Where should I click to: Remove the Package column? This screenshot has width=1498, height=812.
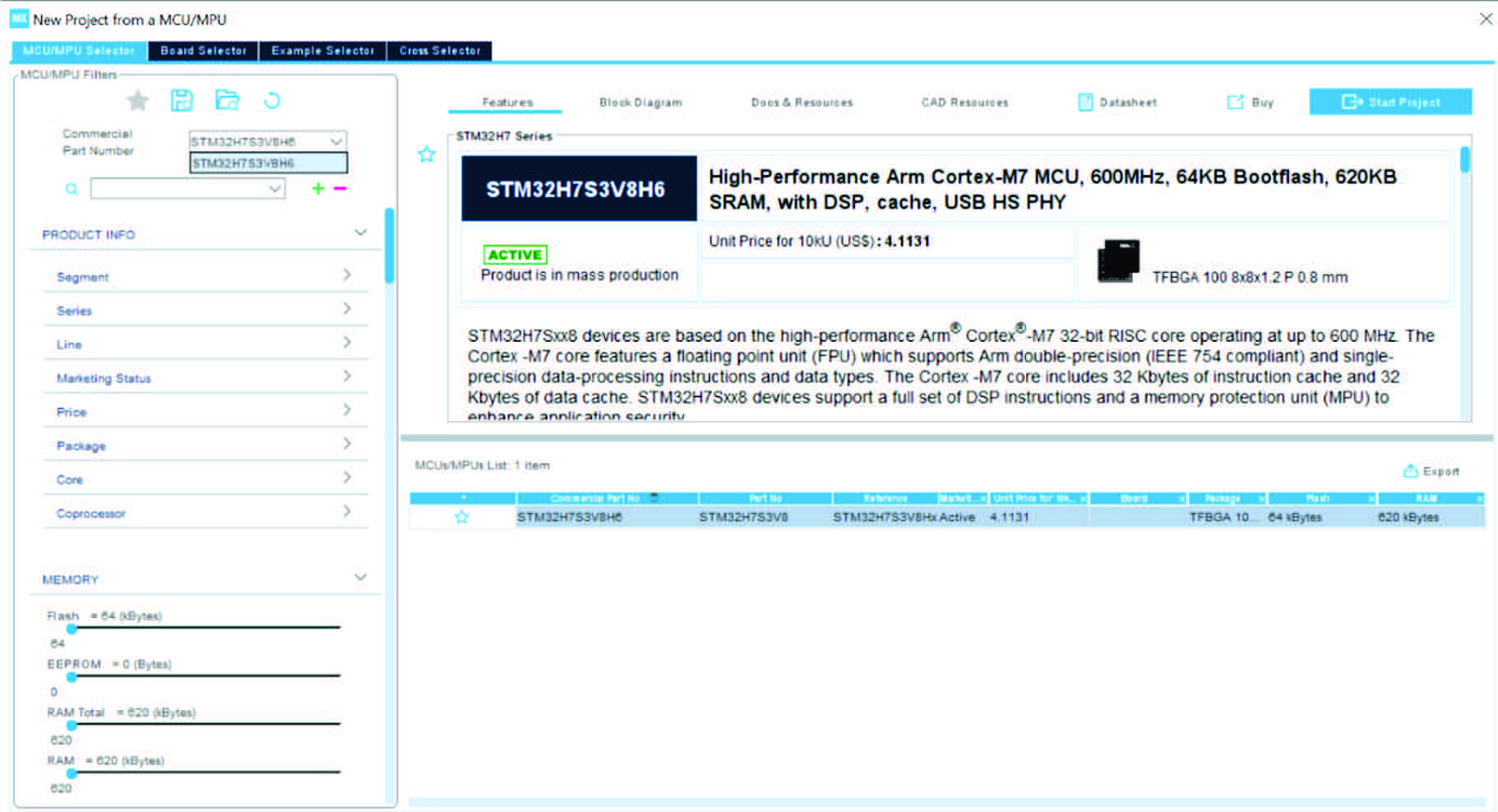click(1262, 499)
